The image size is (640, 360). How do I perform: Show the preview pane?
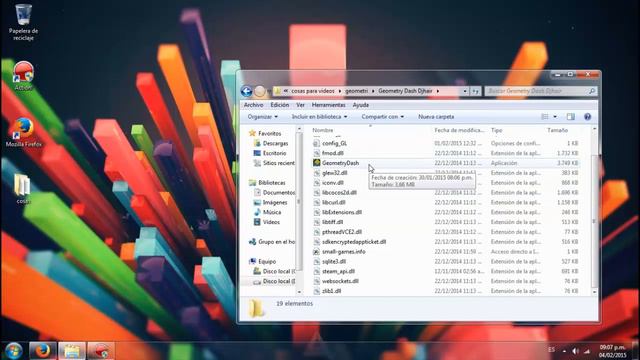coord(570,117)
